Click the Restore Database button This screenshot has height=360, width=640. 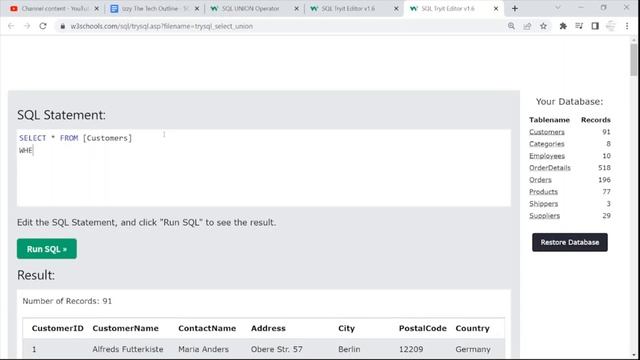click(570, 242)
